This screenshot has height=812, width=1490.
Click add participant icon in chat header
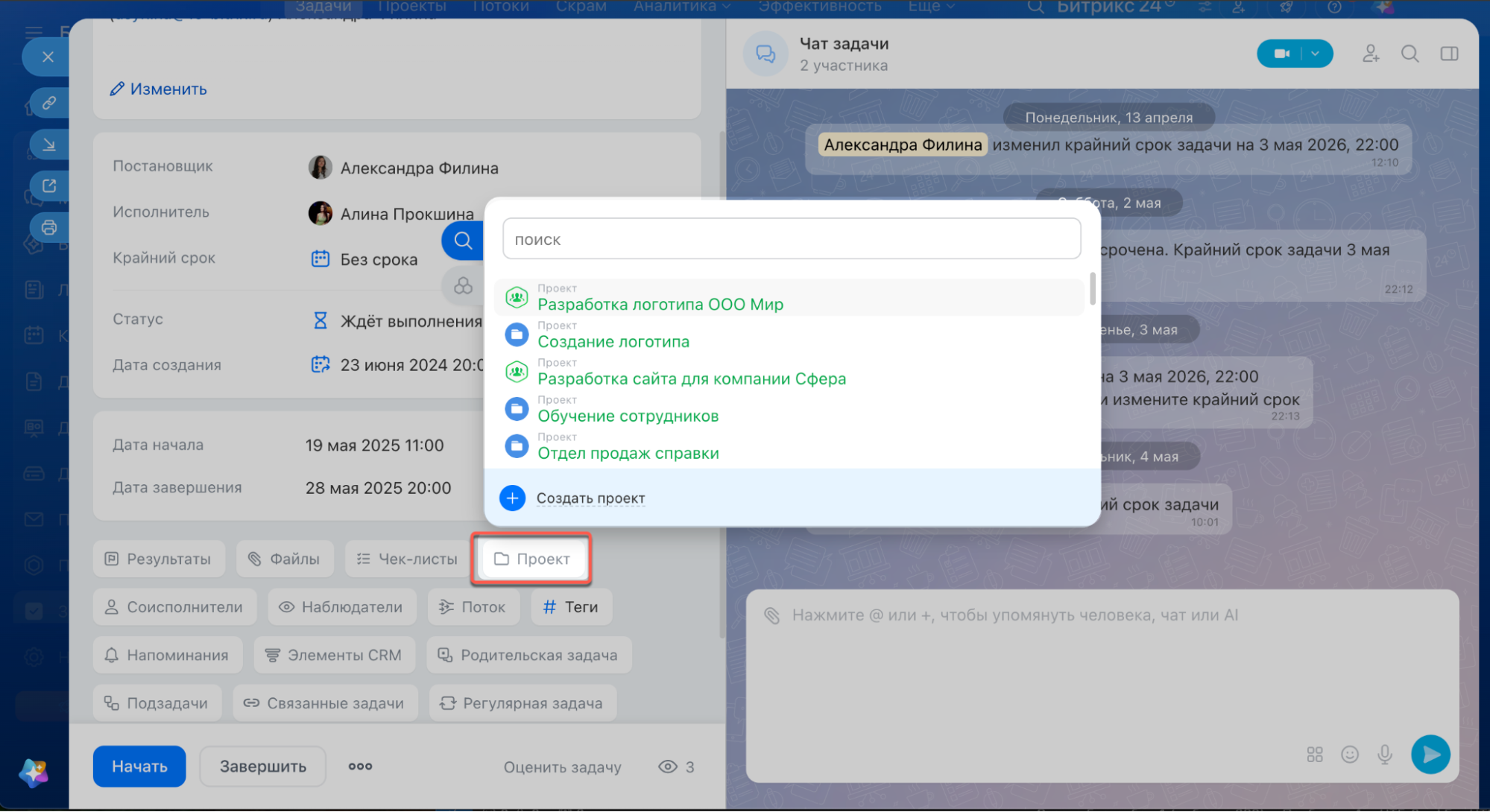pyautogui.click(x=1371, y=54)
